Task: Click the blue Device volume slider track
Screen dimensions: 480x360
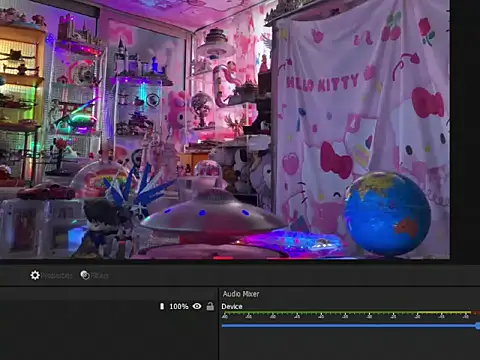Action: [x=349, y=325]
